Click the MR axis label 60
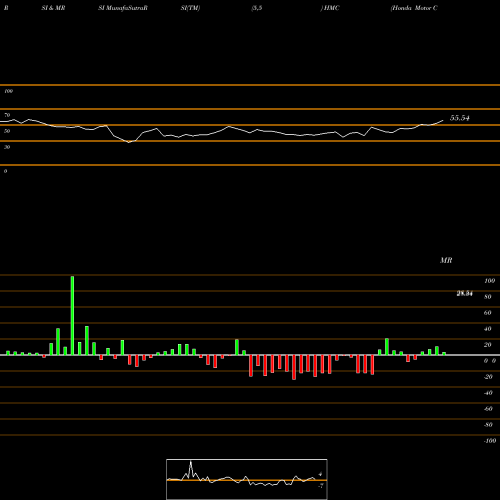 click(x=488, y=313)
